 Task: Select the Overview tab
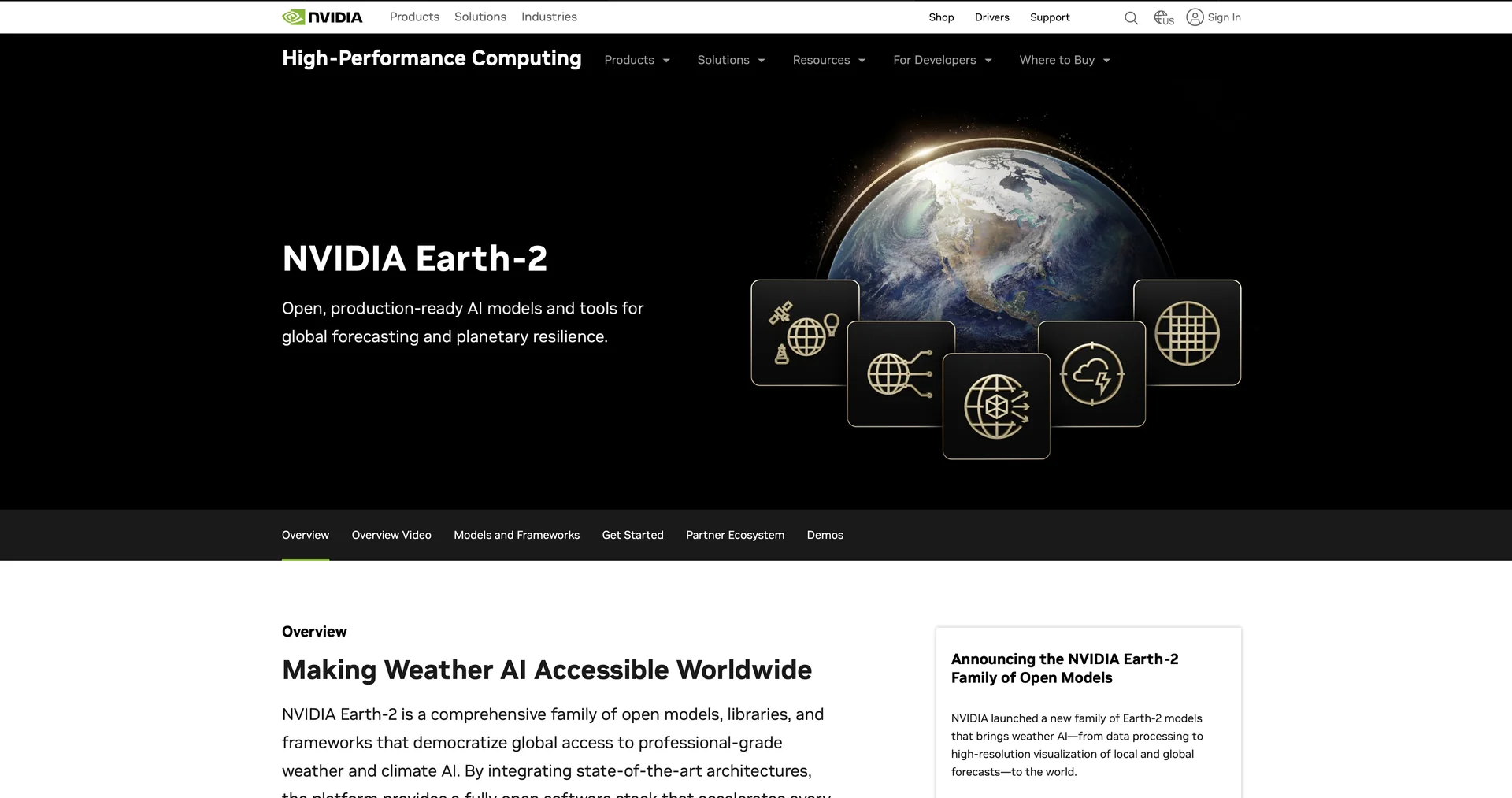(x=306, y=535)
